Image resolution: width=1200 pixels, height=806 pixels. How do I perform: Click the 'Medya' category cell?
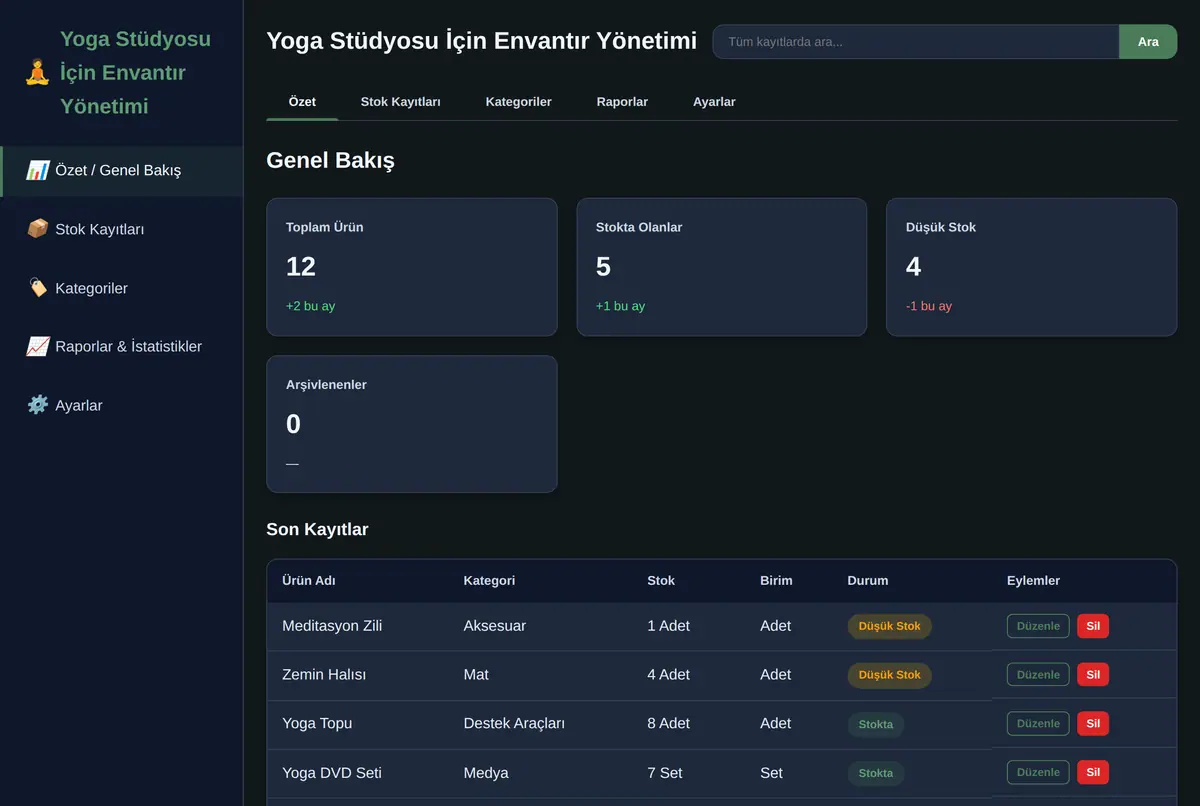click(486, 773)
